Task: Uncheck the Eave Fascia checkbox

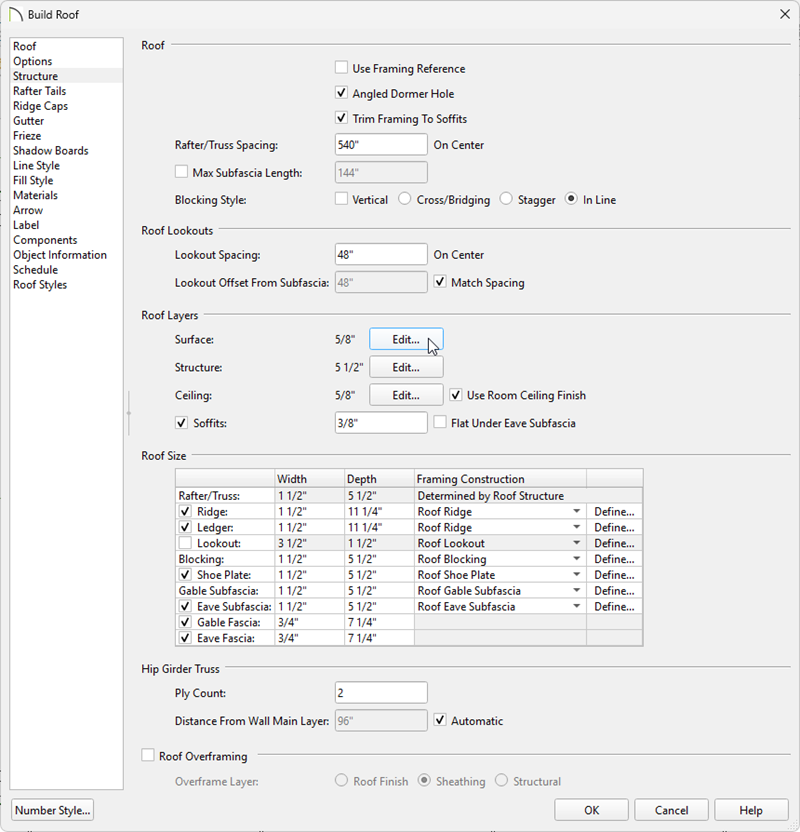Action: click(x=185, y=638)
